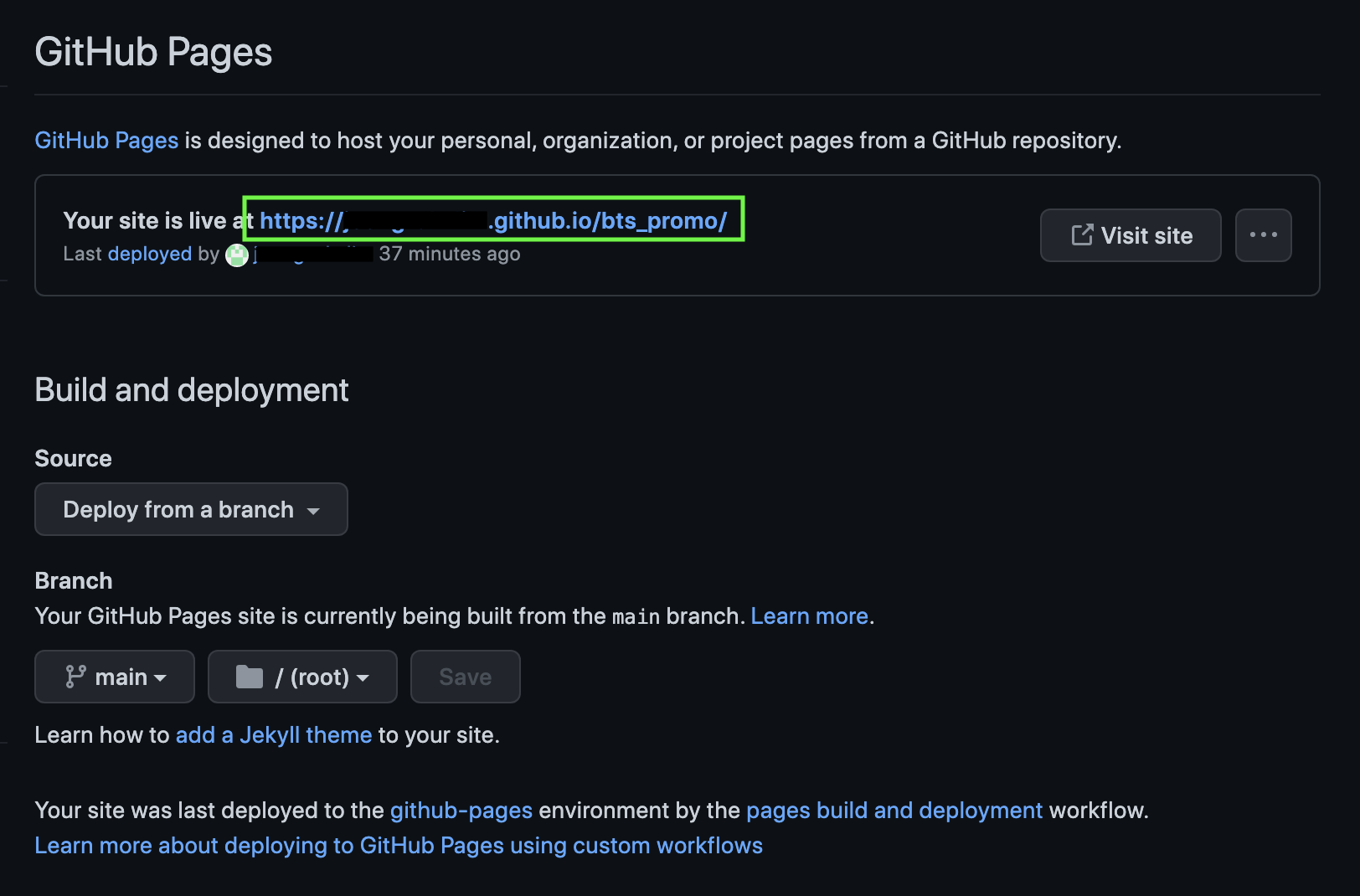Image resolution: width=1360 pixels, height=896 pixels.
Task: Open the live site URL ending bts_promo/
Action: point(493,220)
